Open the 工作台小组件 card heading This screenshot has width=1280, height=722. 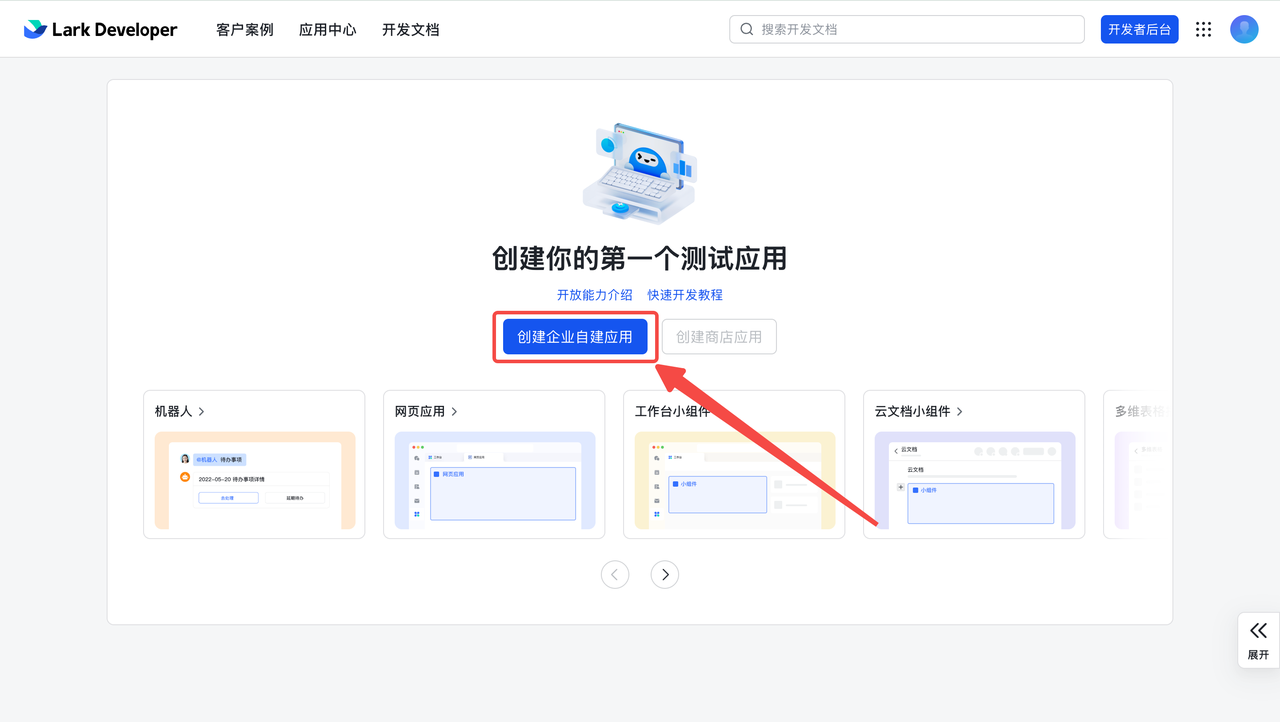click(x=672, y=411)
